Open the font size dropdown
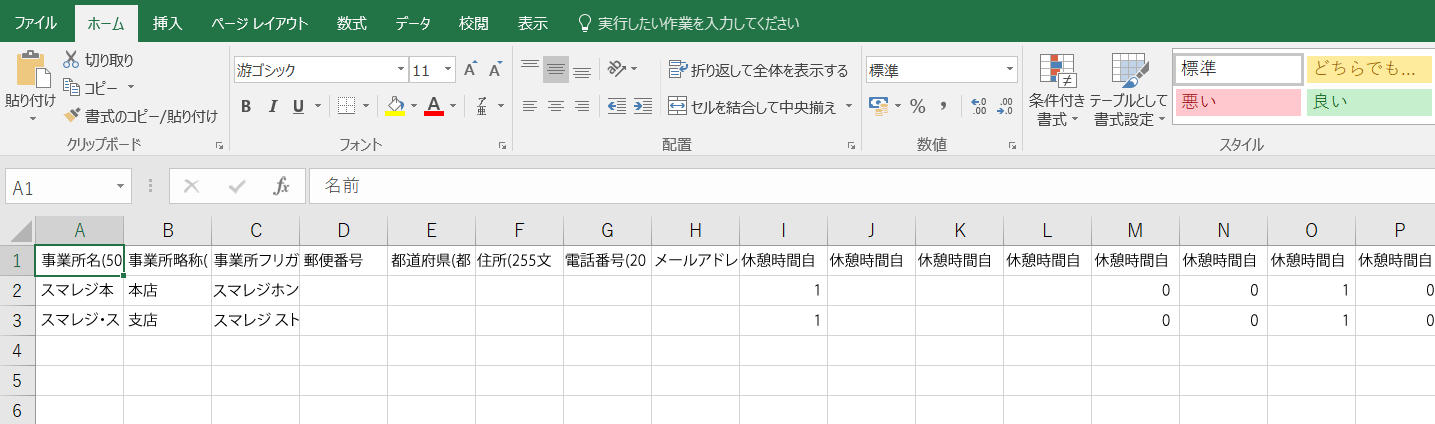Image resolution: width=1435 pixels, height=424 pixels. (x=448, y=70)
